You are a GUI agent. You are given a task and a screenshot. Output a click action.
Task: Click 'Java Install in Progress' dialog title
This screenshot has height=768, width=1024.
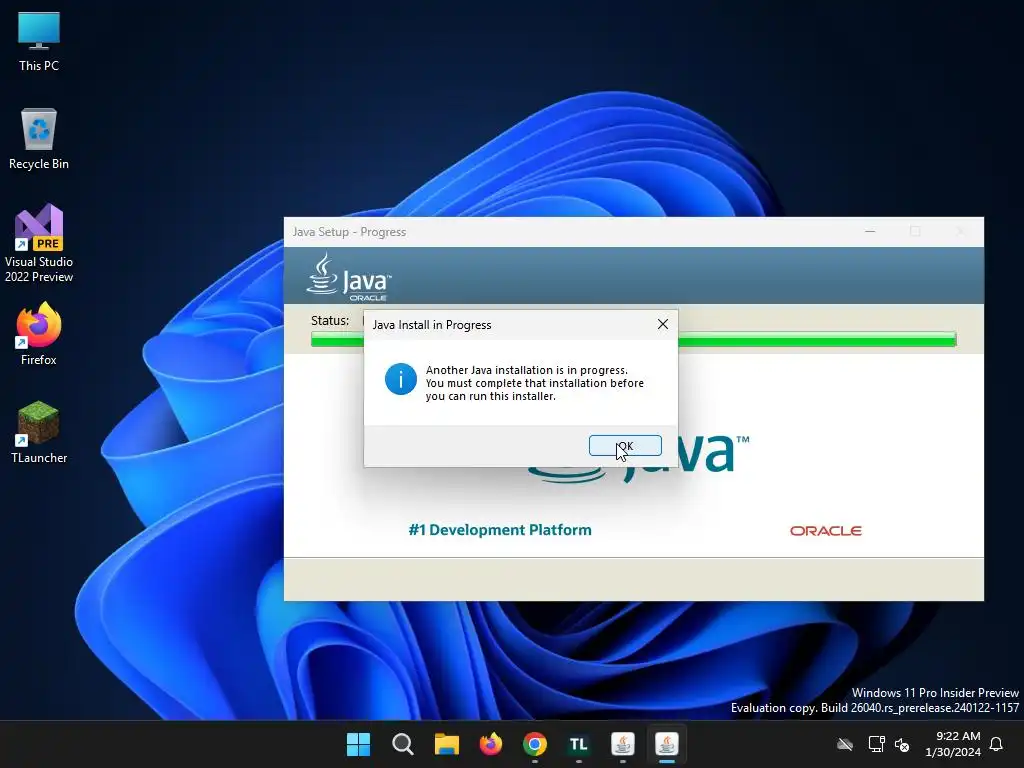click(432, 325)
